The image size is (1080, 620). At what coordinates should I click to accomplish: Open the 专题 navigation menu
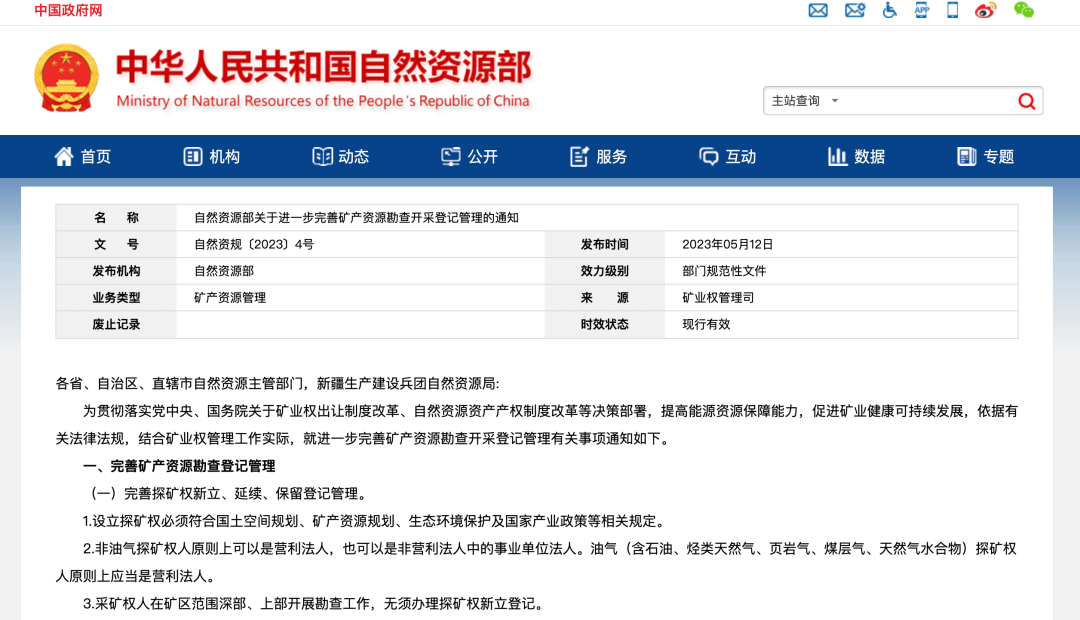[x=986, y=157]
